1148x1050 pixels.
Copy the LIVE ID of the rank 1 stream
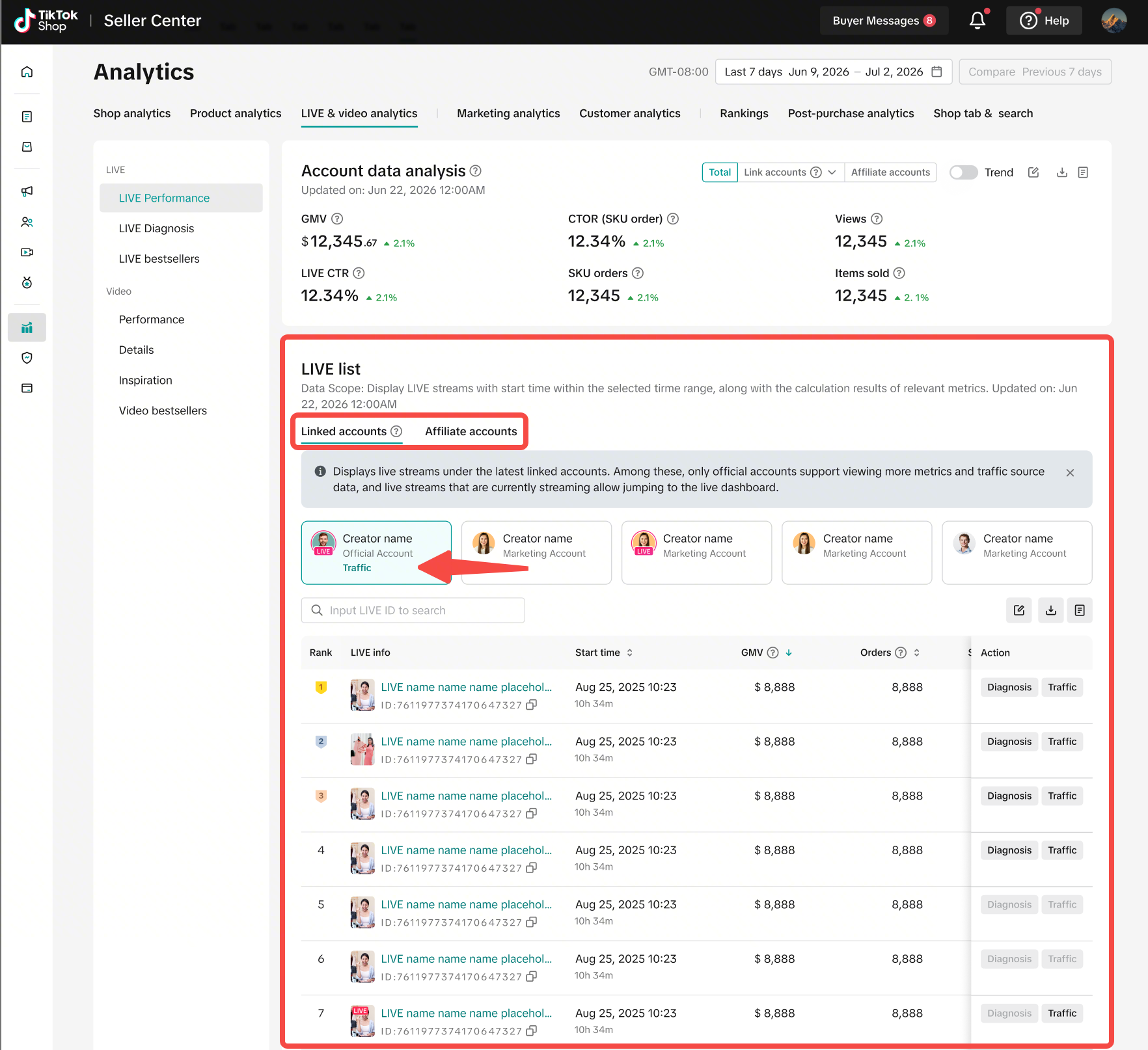(532, 705)
